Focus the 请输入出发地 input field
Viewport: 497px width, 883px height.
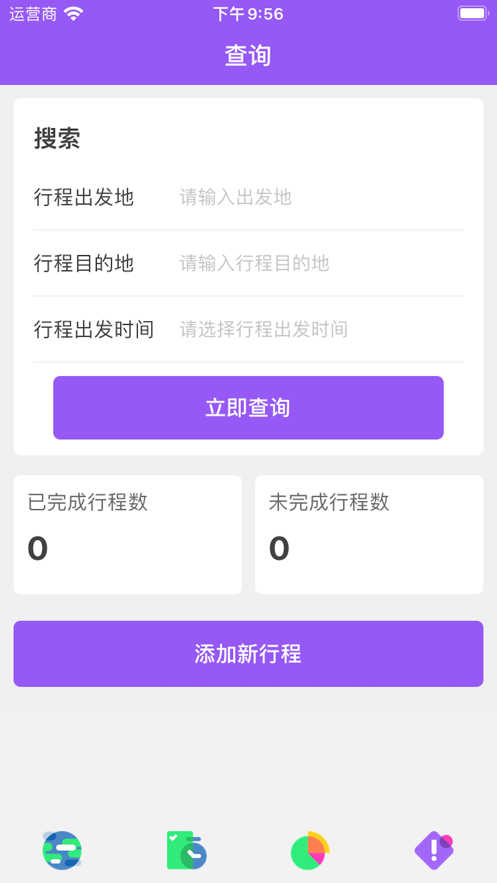pos(321,198)
